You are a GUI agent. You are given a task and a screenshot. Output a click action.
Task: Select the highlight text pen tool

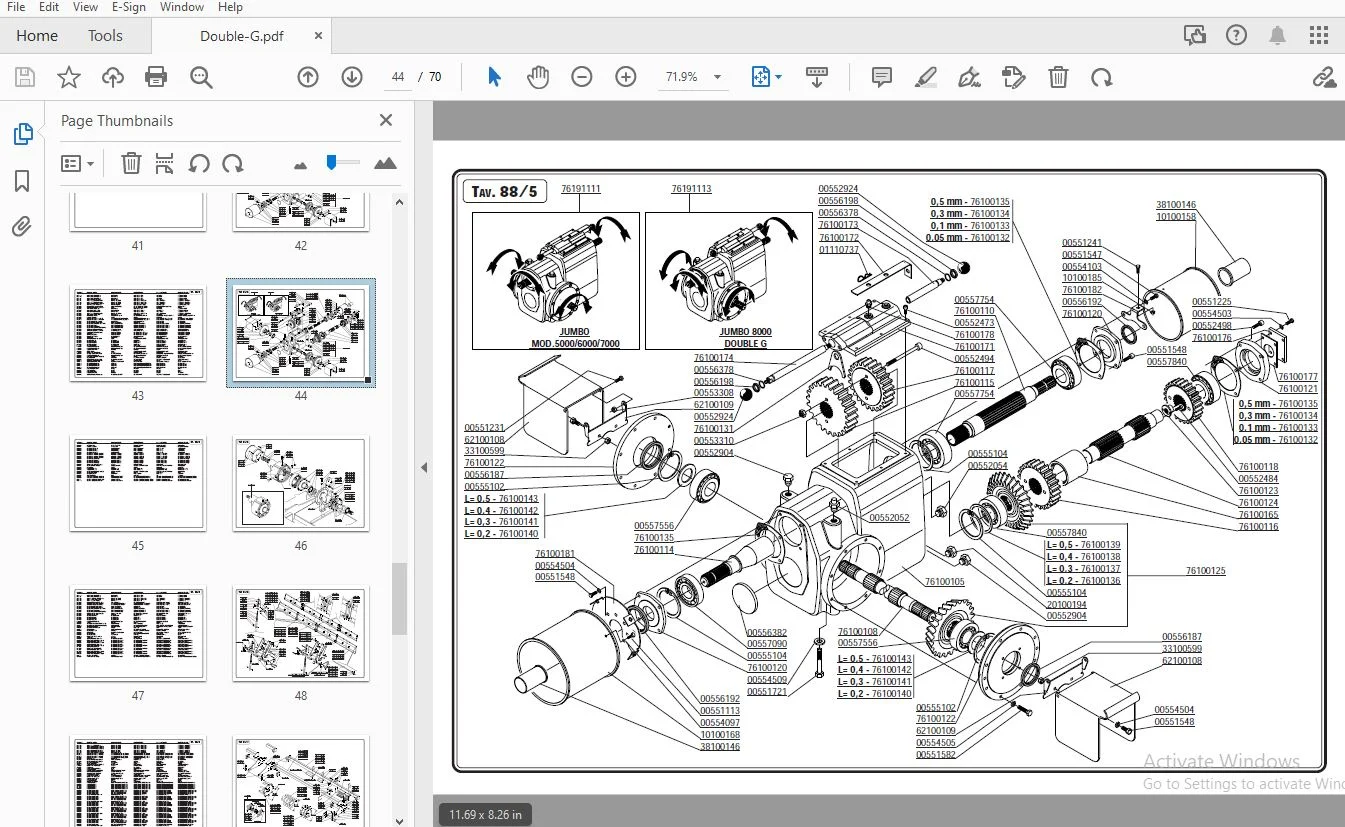coord(926,77)
